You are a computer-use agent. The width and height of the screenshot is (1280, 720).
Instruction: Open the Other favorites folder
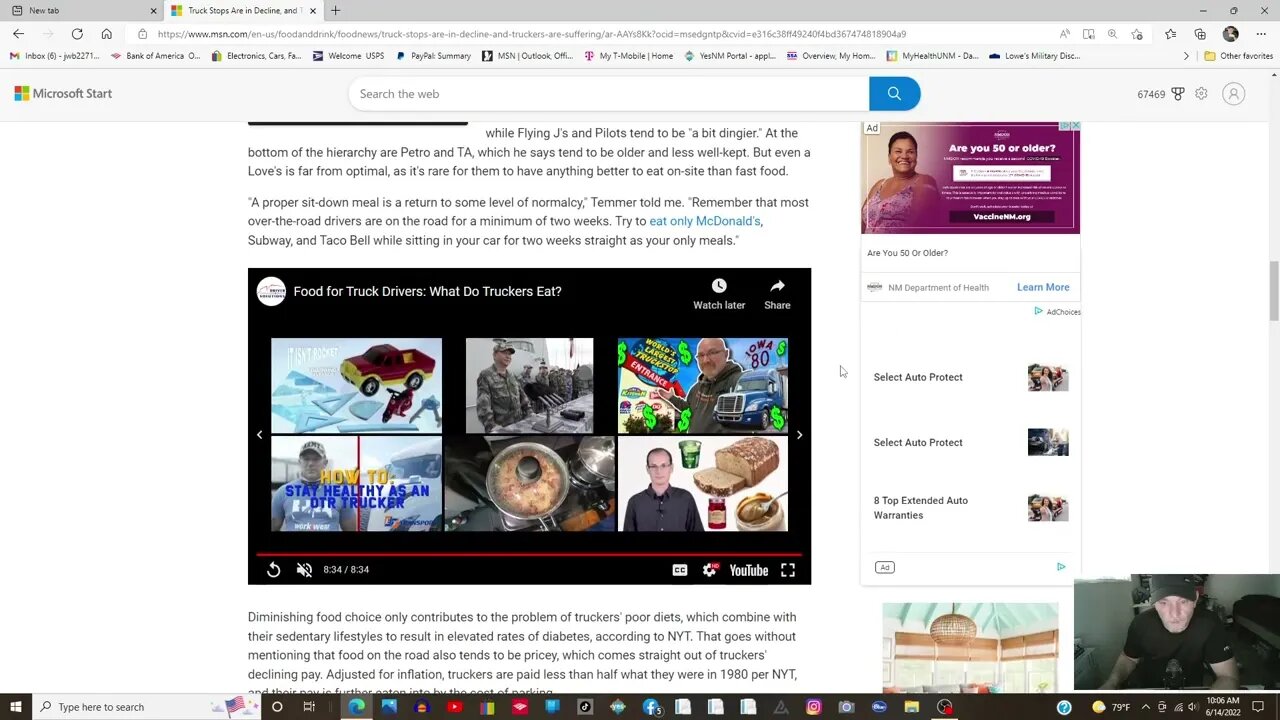1238,56
